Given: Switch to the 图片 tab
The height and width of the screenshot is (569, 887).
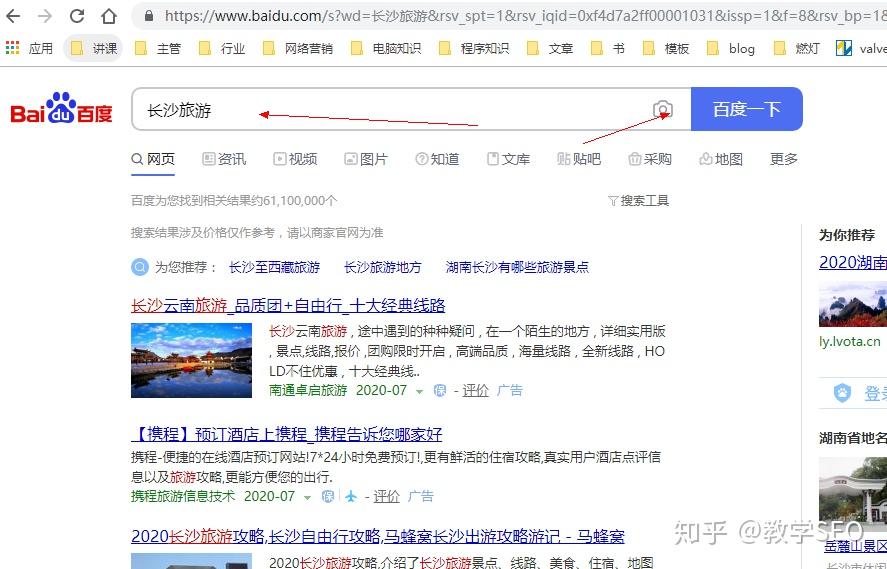Looking at the screenshot, I should pos(366,159).
